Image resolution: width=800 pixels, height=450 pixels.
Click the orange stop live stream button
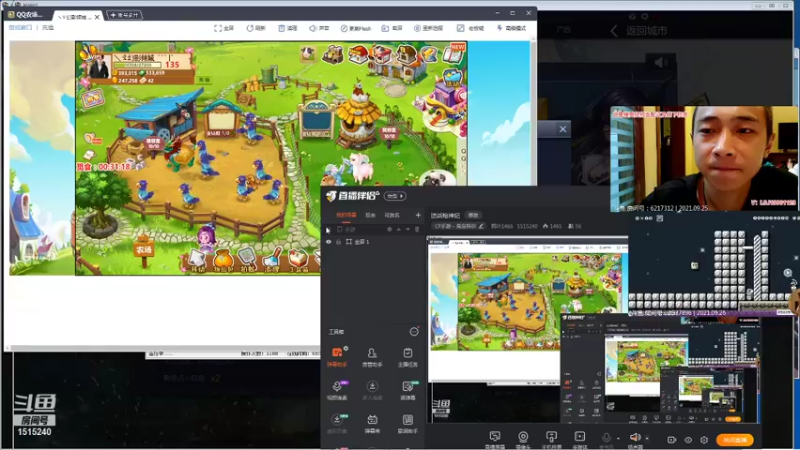[x=735, y=440]
